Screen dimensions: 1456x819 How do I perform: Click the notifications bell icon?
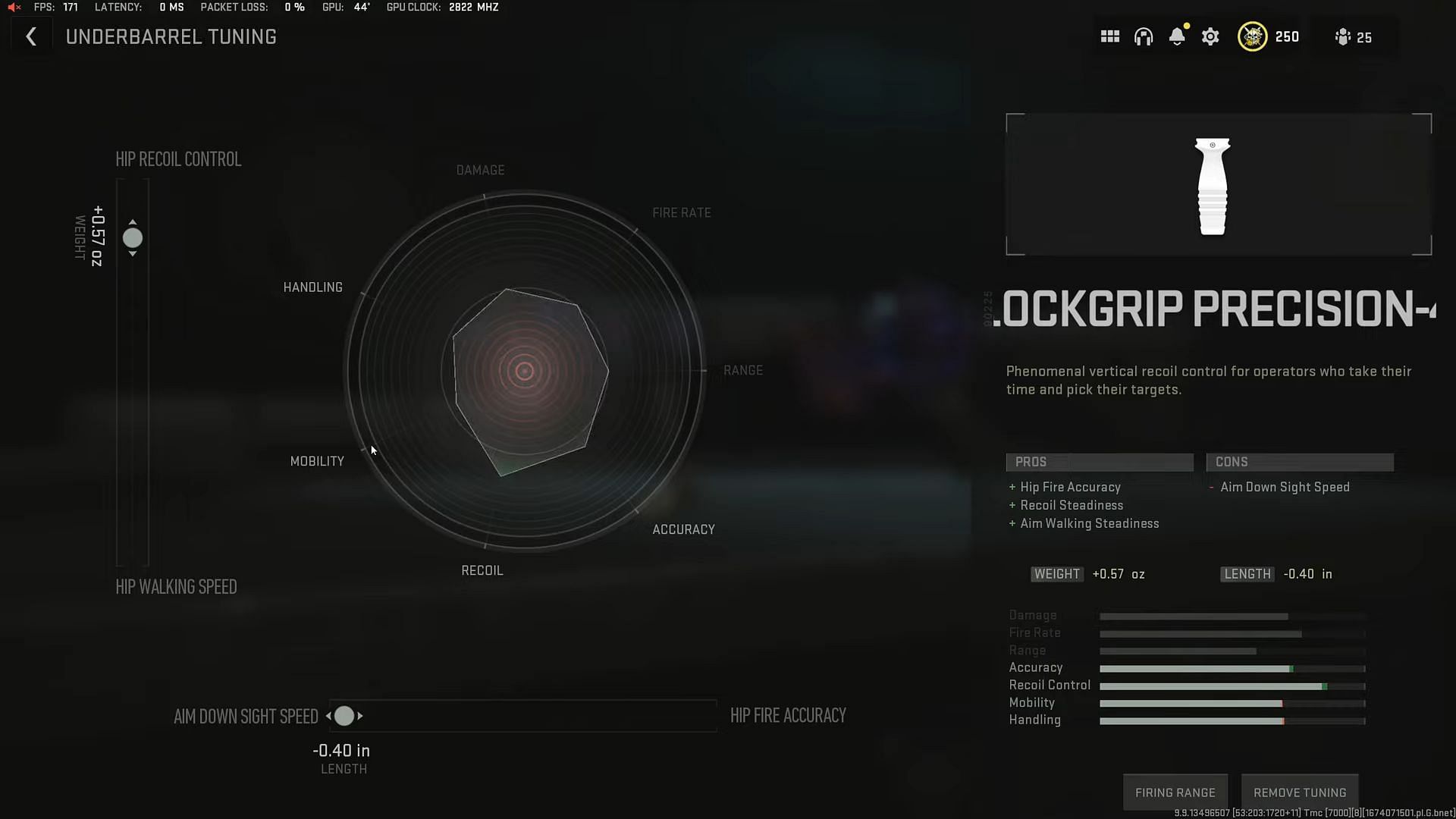point(1177,37)
